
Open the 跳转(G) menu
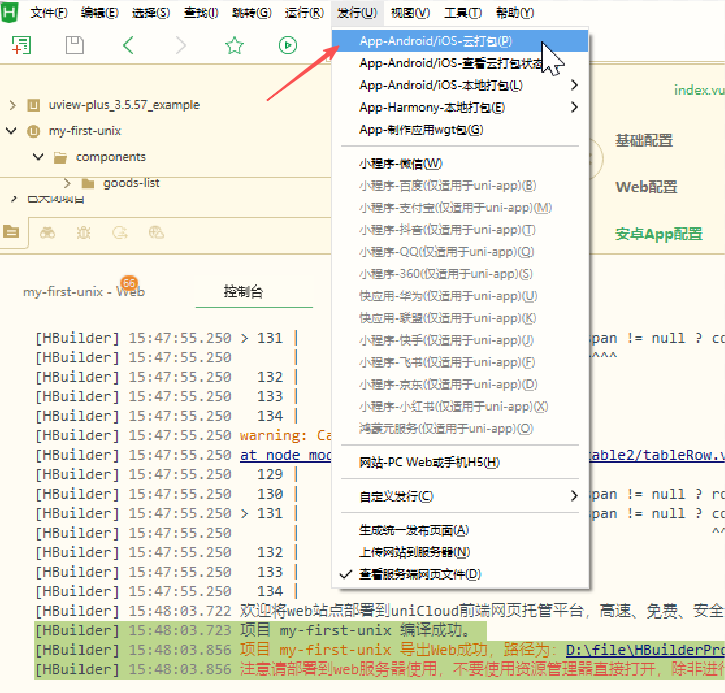[252, 12]
